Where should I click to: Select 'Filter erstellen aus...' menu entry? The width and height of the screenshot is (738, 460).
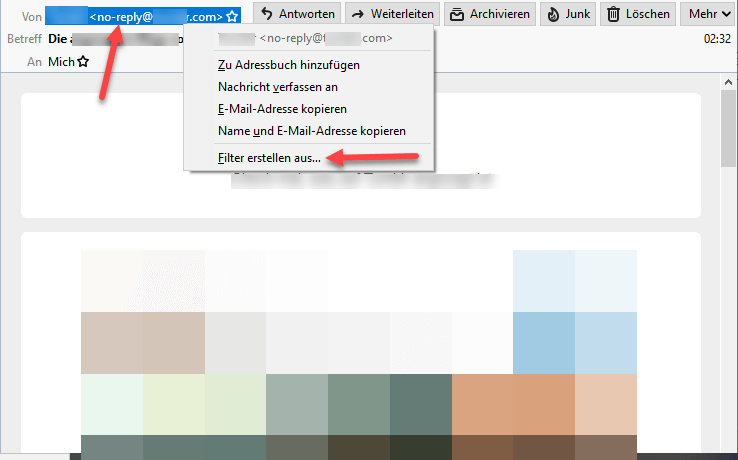click(308, 158)
